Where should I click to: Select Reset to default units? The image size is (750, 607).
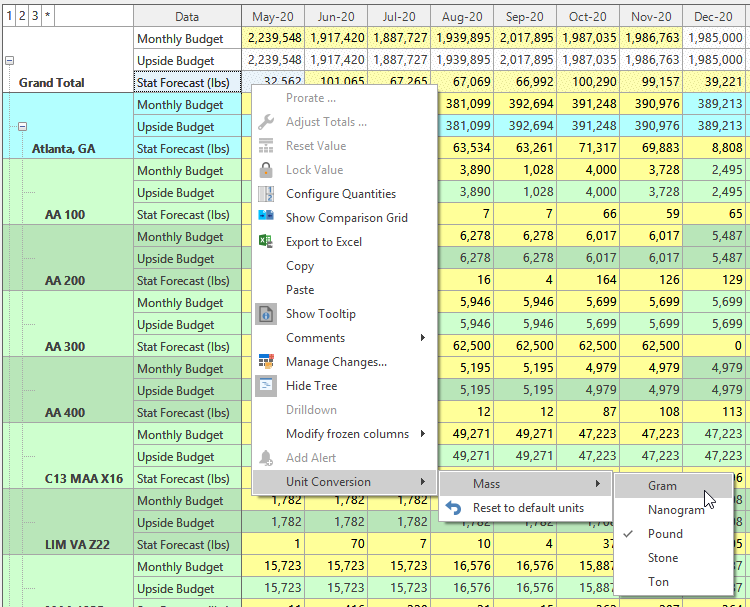(525, 508)
